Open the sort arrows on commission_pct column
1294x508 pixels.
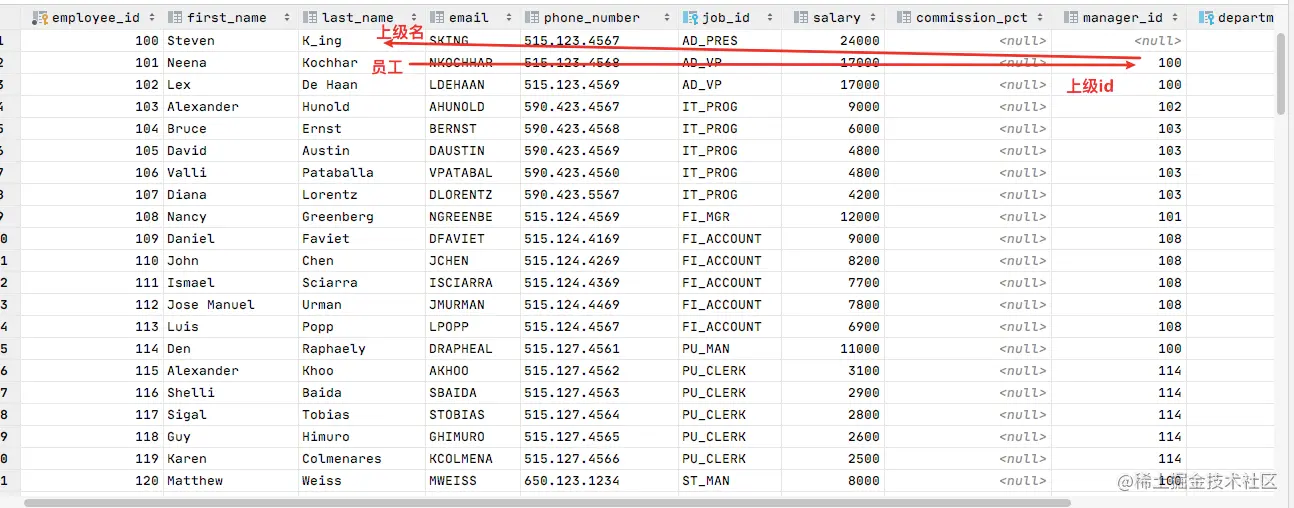[x=1040, y=17]
